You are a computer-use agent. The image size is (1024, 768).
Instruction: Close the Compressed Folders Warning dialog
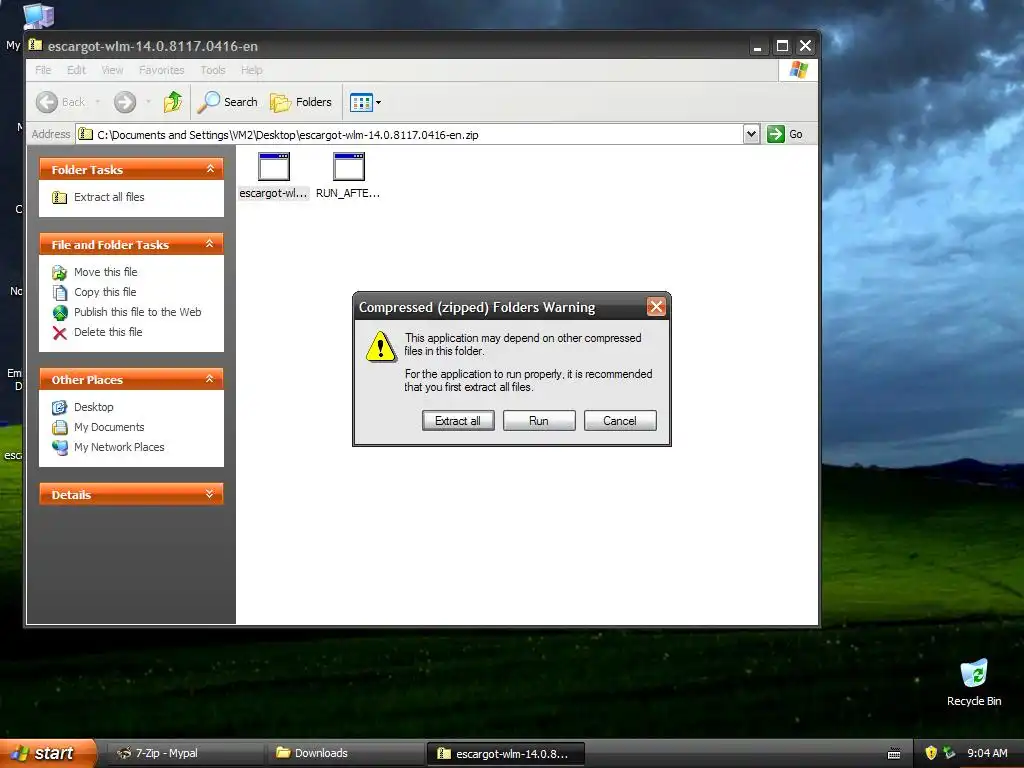pos(656,307)
